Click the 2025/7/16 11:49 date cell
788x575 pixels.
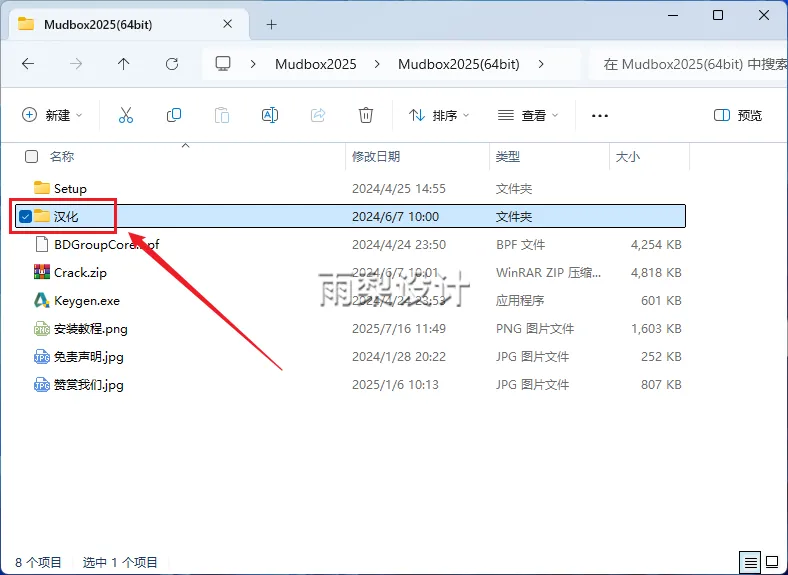399,329
